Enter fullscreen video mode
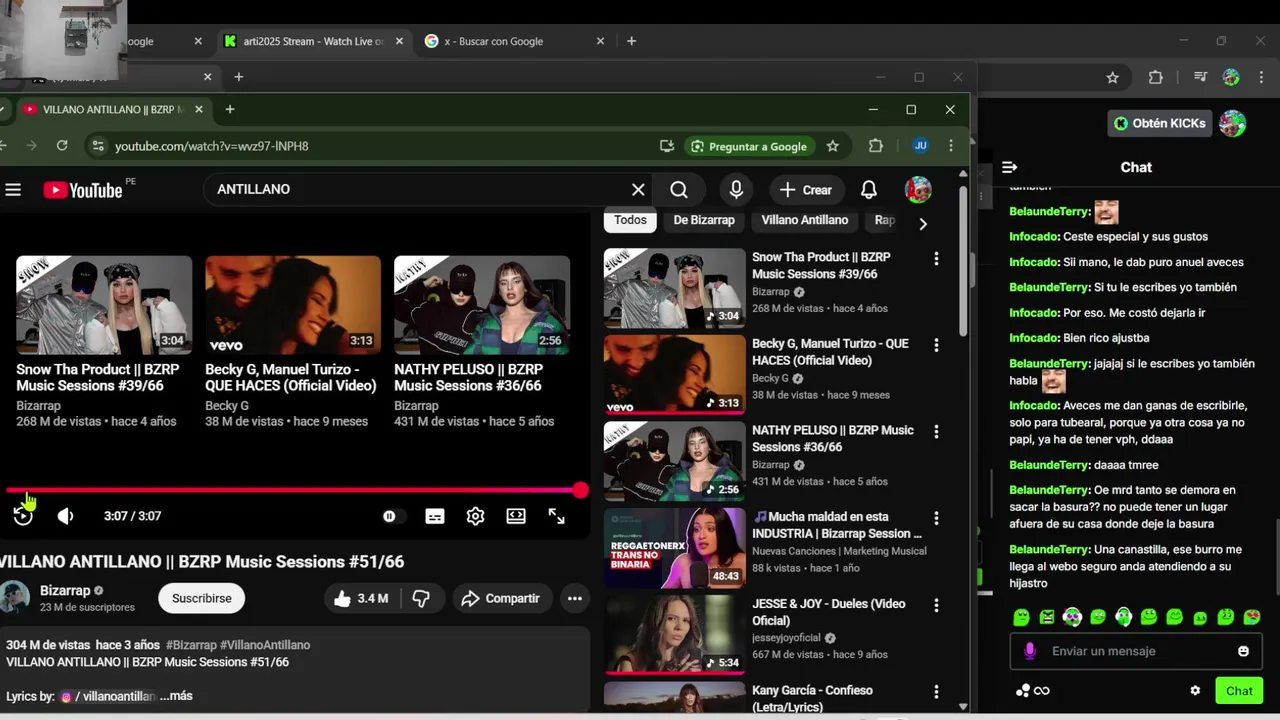This screenshot has height=720, width=1280. [x=556, y=516]
